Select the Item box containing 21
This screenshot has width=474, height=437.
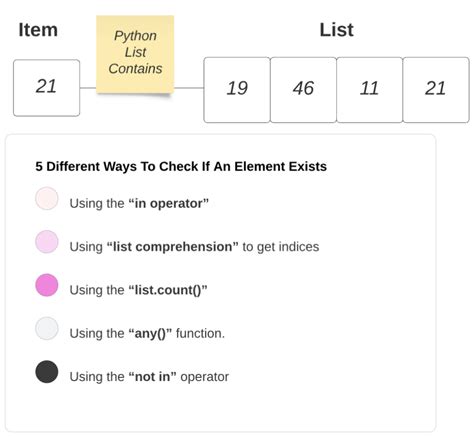point(46,88)
